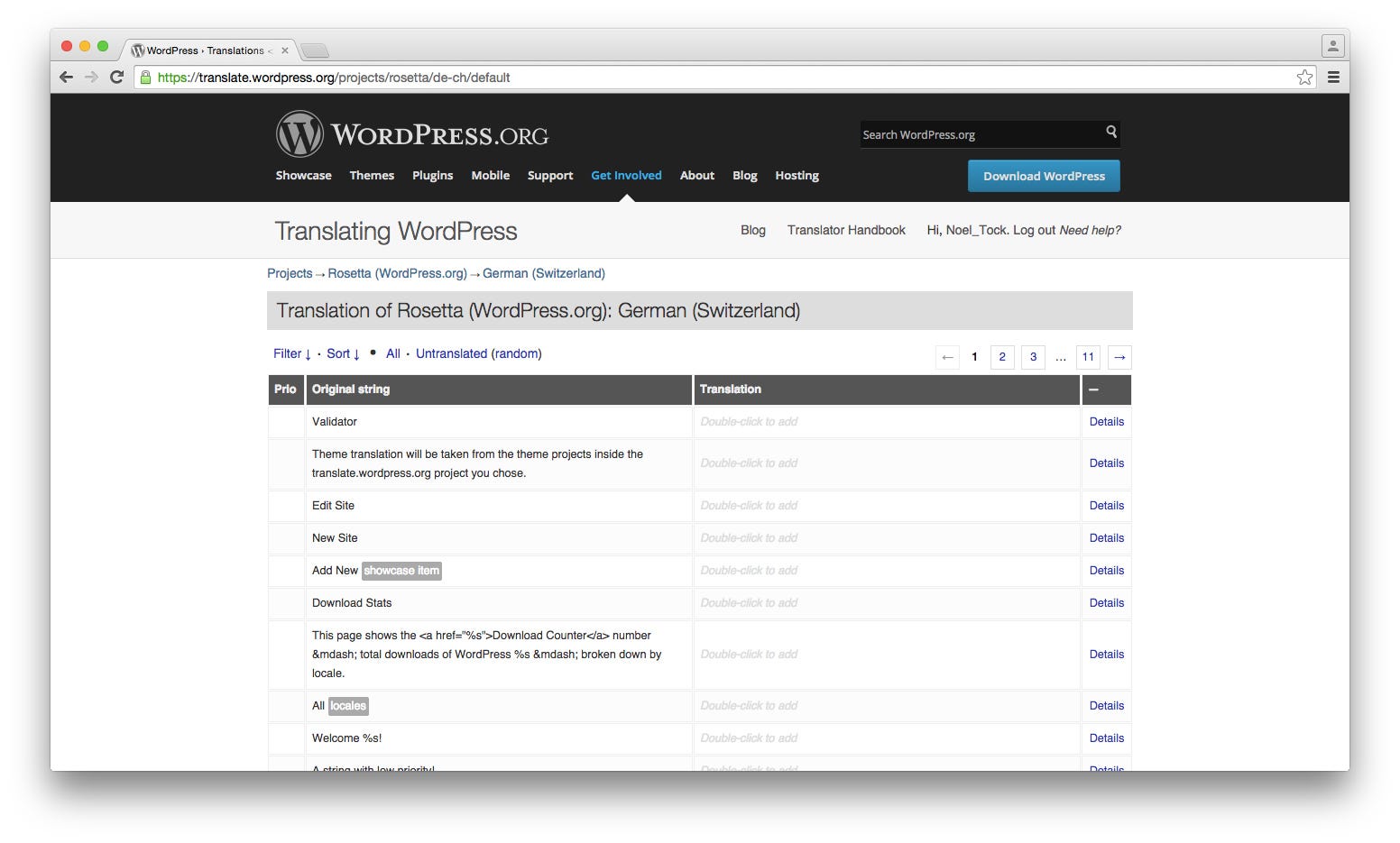Go to Rosetta (WordPress.org) breadcrumb

click(397, 273)
